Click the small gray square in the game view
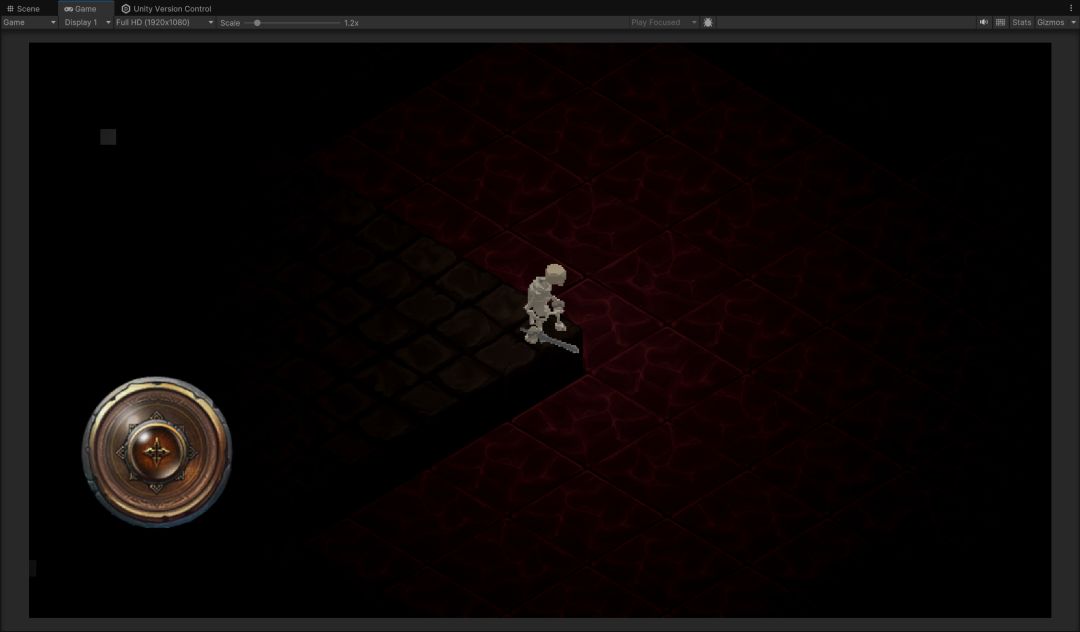The width and height of the screenshot is (1080, 632). tap(108, 136)
